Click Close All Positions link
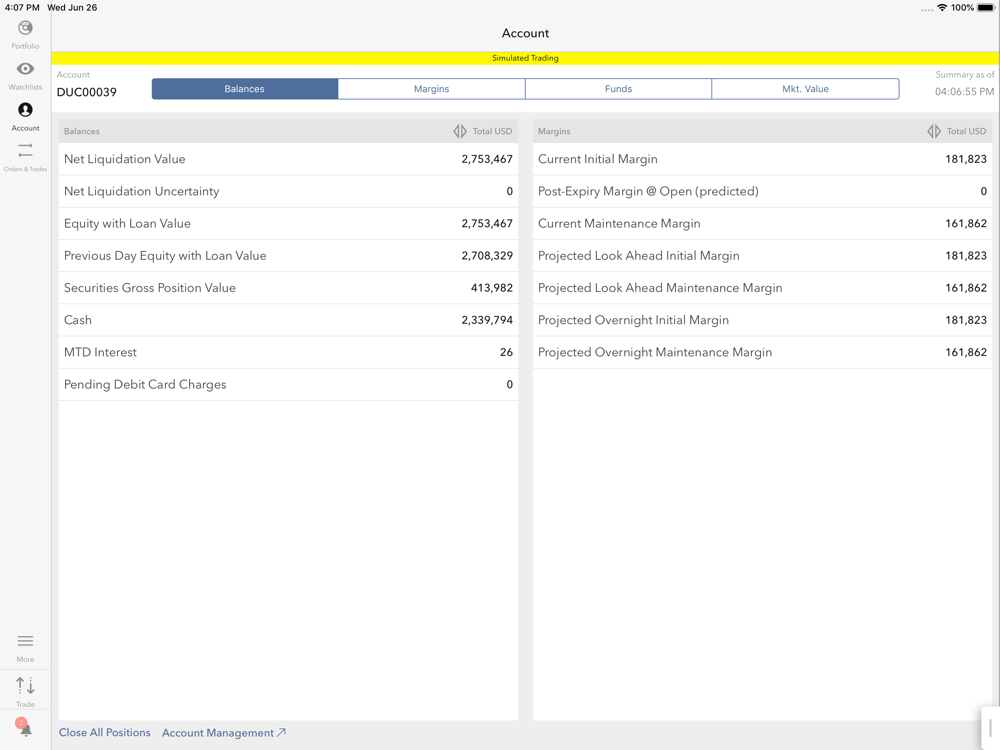1000x750 pixels. pos(105,733)
